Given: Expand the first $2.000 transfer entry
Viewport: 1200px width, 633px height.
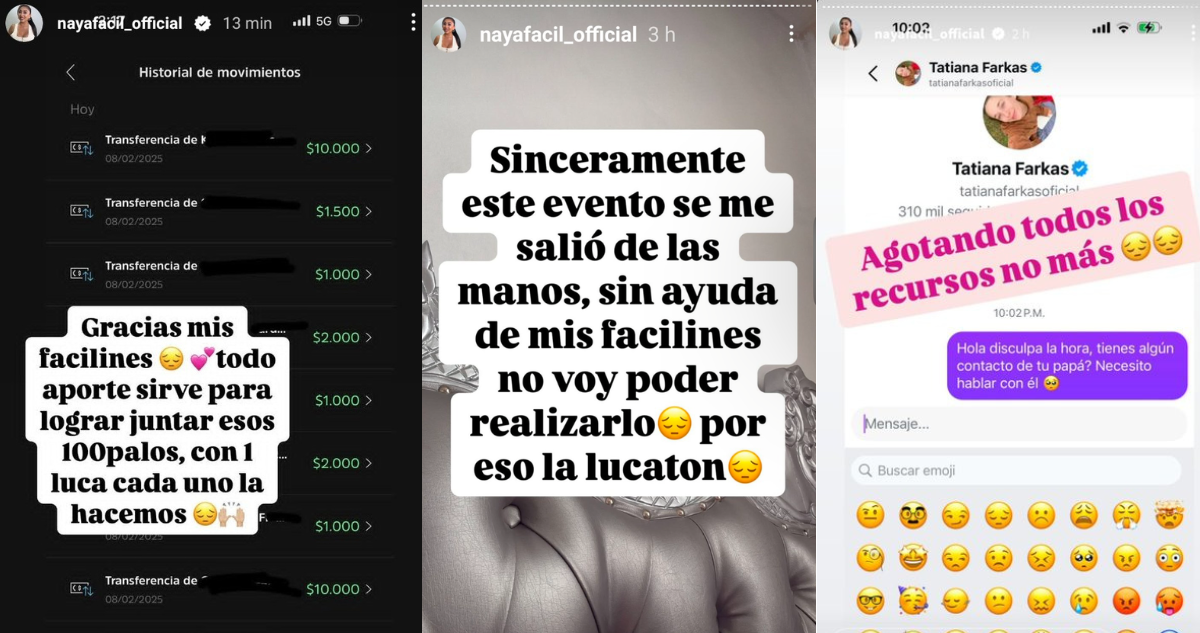Looking at the screenshot, I should [220, 337].
